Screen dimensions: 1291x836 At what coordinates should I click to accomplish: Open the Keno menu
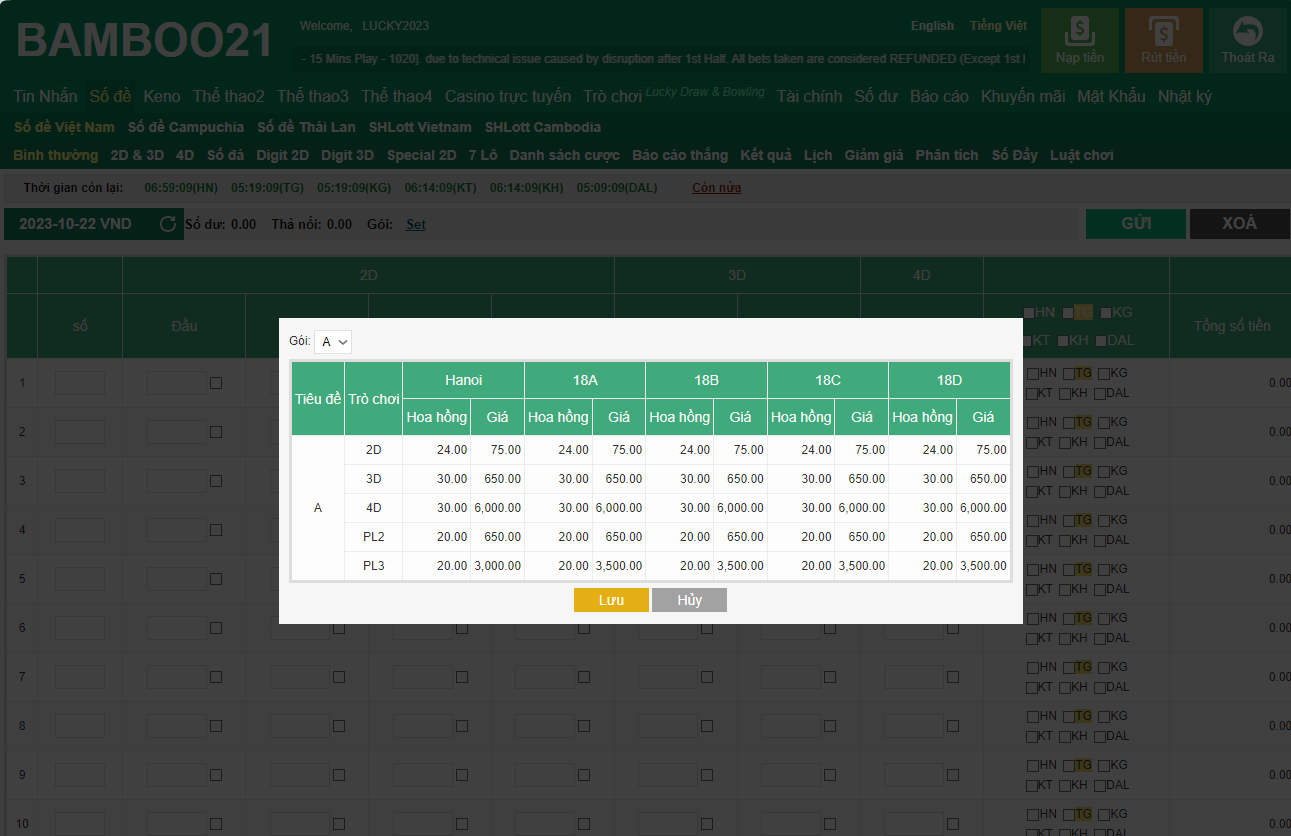(x=162, y=96)
